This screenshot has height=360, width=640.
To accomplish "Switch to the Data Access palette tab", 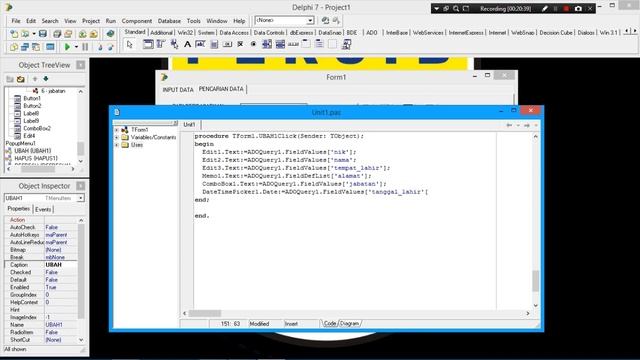I will (x=234, y=33).
